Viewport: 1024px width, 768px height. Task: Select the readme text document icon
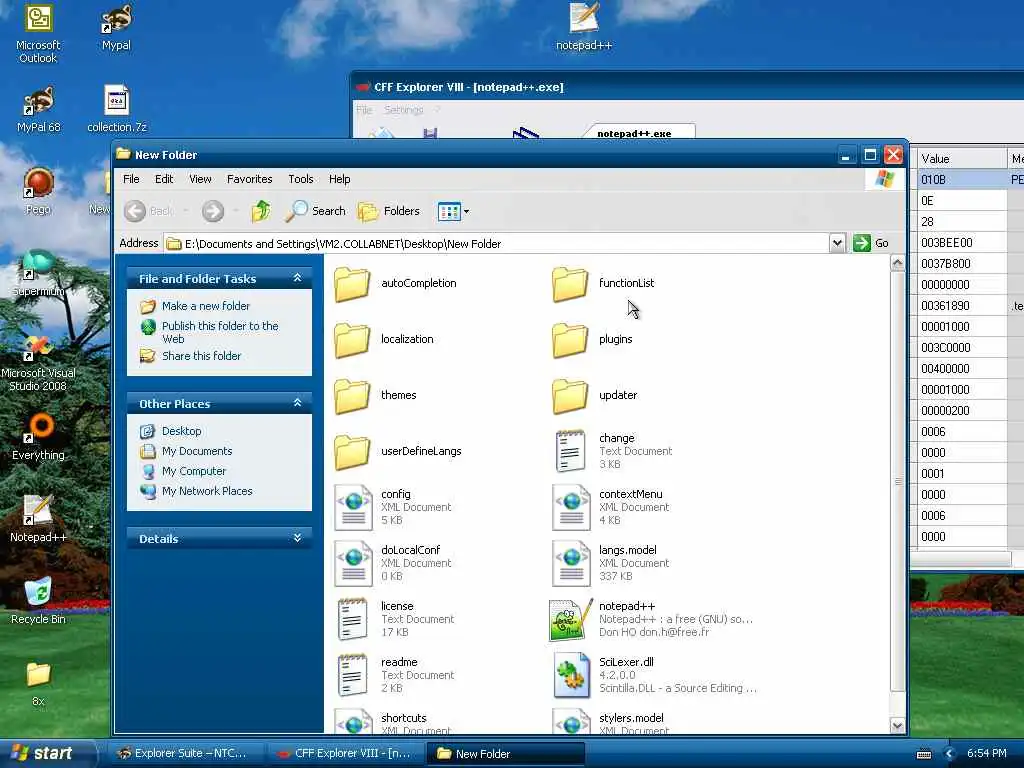pos(352,675)
